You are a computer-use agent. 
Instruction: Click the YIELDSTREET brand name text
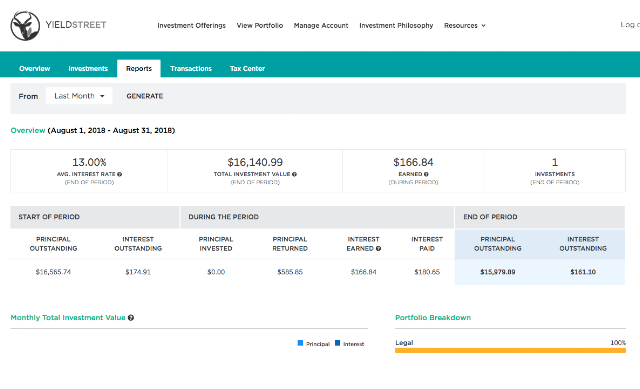[76, 25]
